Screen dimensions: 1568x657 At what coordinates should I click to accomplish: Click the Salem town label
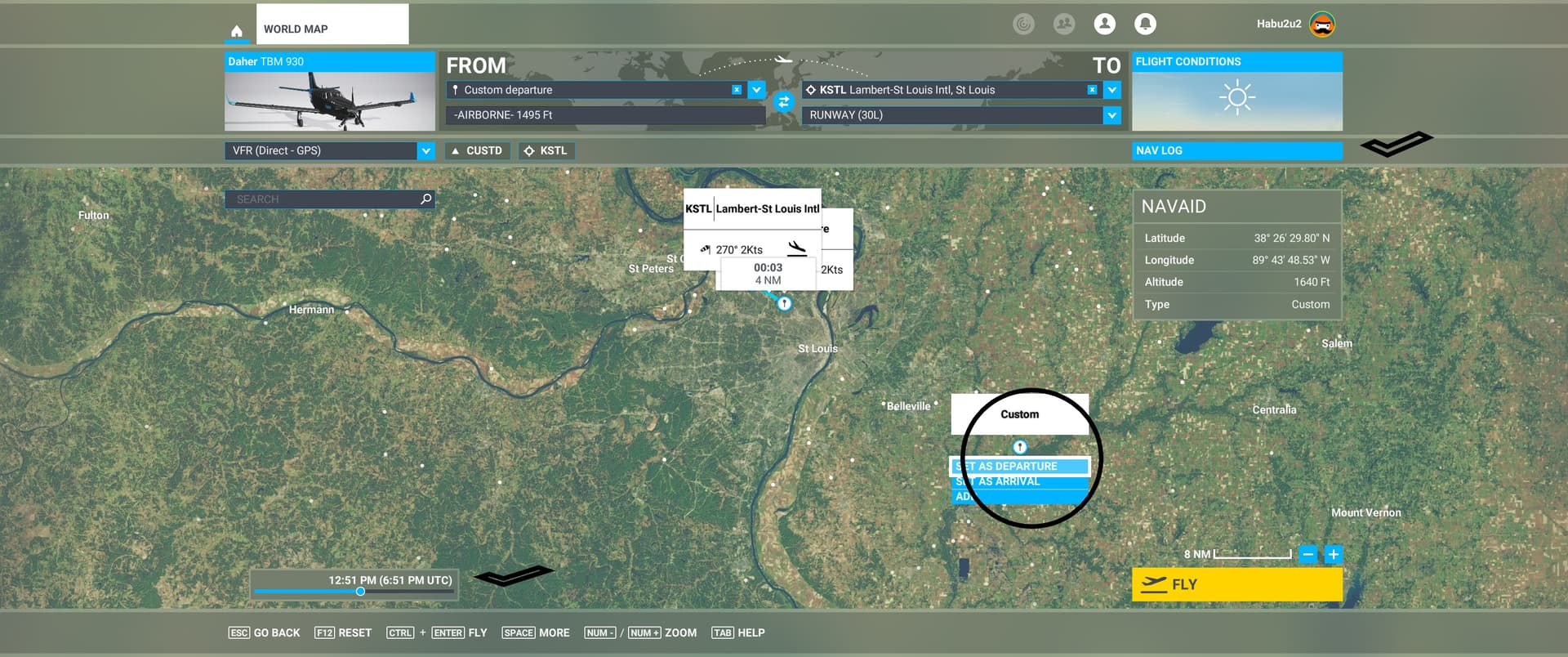point(1337,343)
